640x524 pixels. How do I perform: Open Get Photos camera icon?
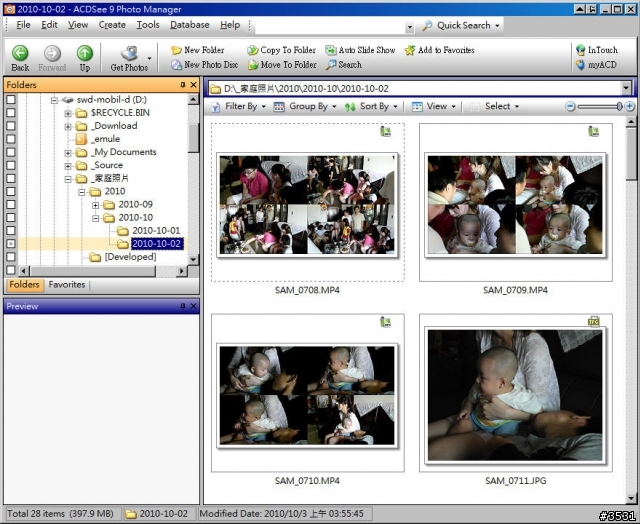click(129, 53)
